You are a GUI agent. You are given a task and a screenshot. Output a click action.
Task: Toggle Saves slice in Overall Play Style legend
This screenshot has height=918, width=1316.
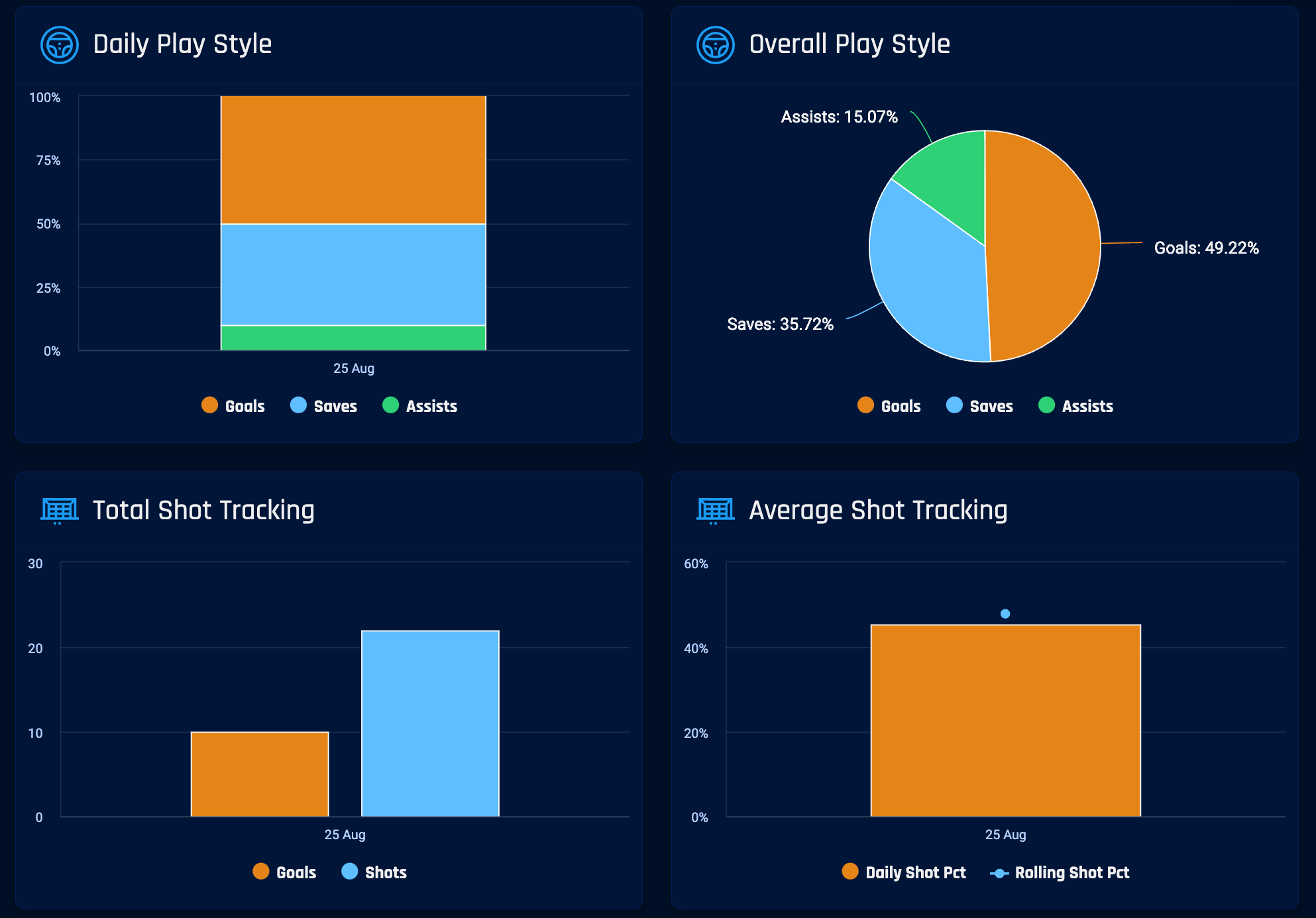point(979,406)
